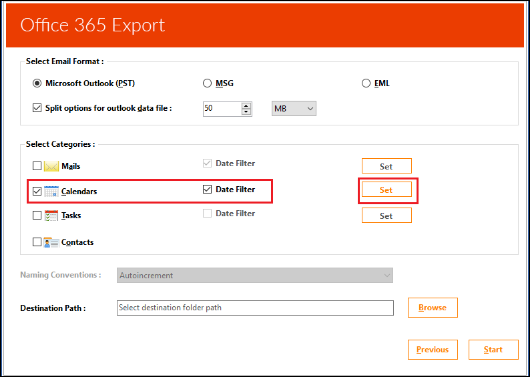Image resolution: width=530 pixels, height=377 pixels.
Task: Click Set button for Mails
Action: coord(387,166)
